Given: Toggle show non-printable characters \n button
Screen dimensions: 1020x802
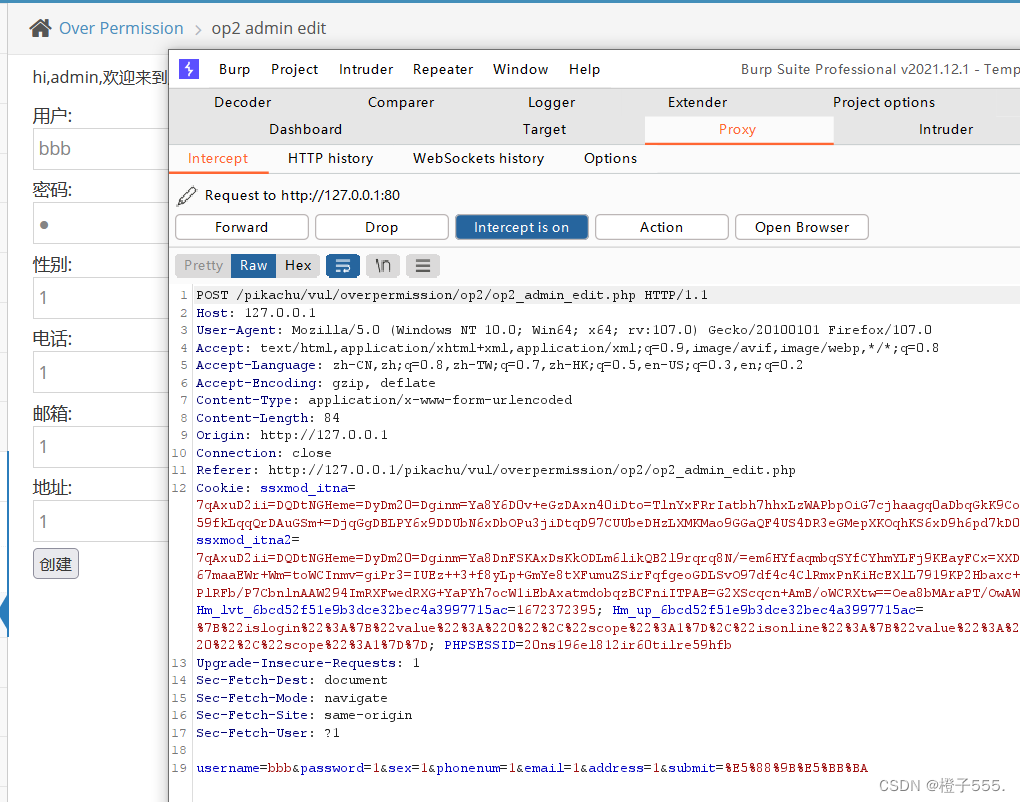Looking at the screenshot, I should [x=383, y=265].
